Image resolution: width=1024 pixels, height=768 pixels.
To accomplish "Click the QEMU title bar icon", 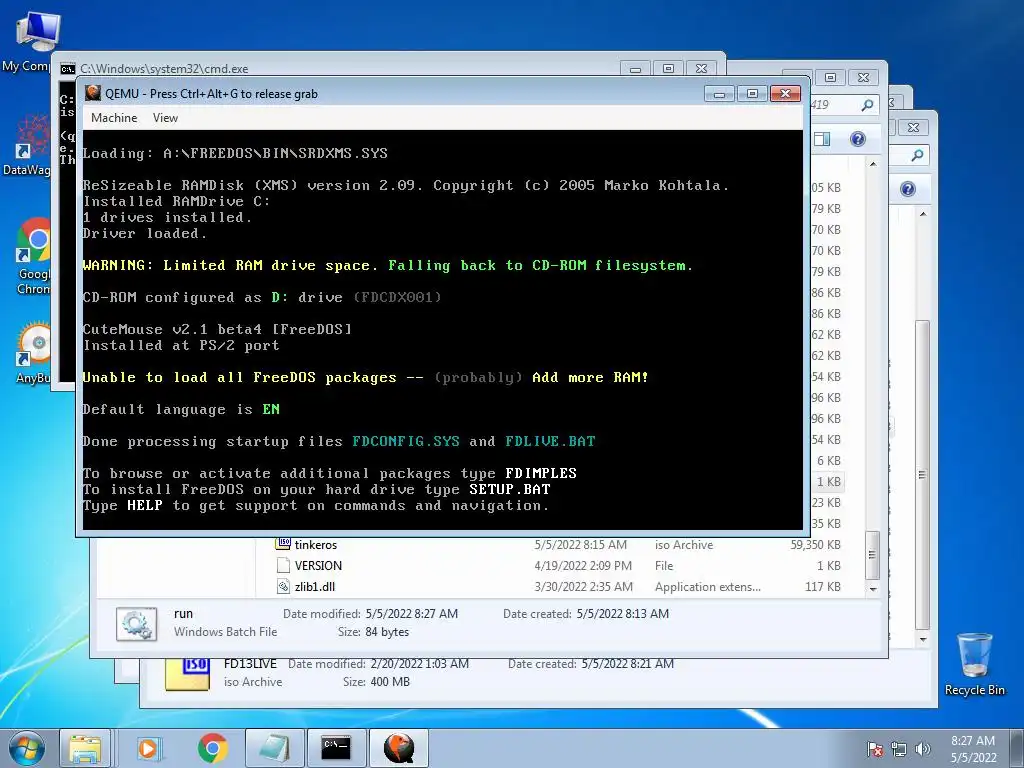I will (x=93, y=93).
